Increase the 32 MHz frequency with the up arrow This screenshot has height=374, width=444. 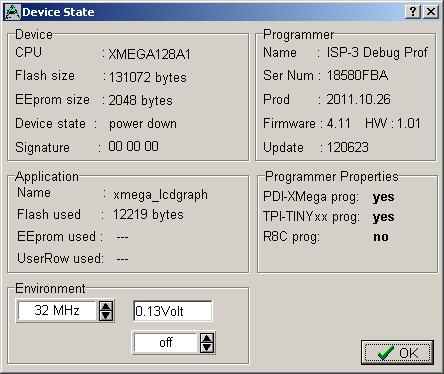click(x=106, y=306)
